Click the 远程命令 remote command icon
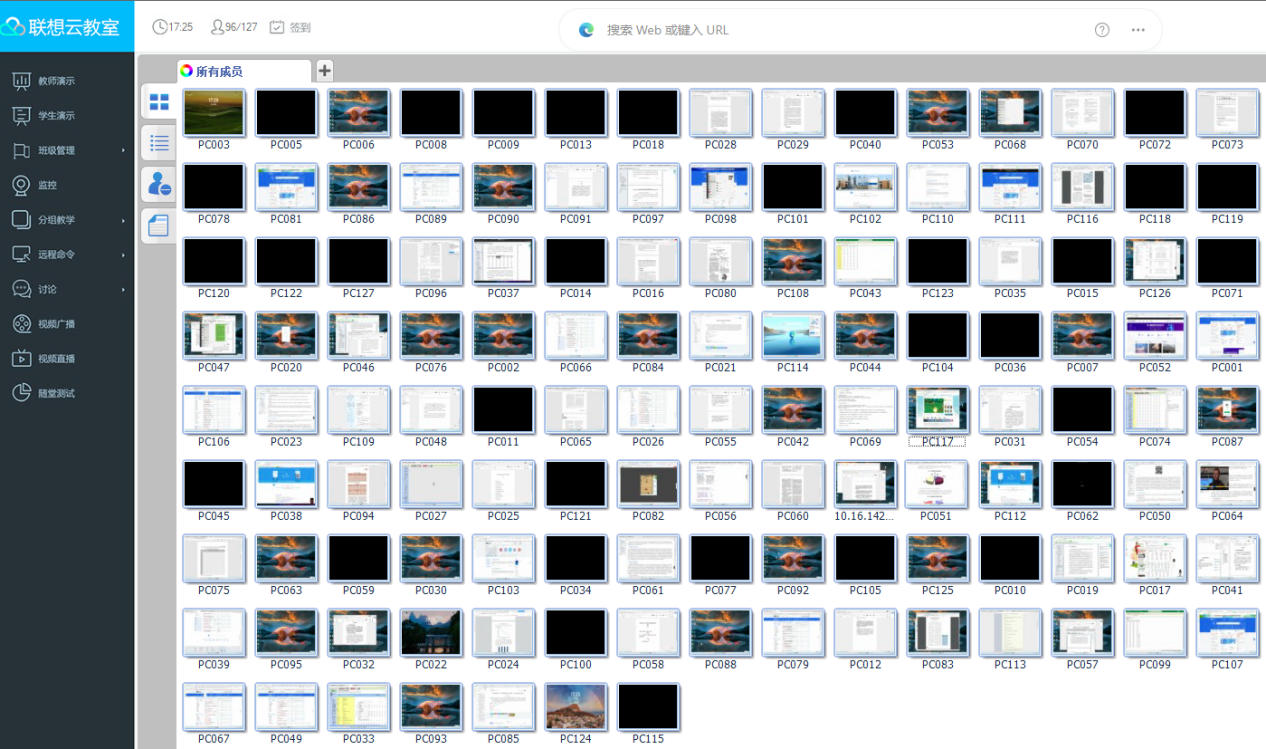1266x749 pixels. click(x=21, y=254)
